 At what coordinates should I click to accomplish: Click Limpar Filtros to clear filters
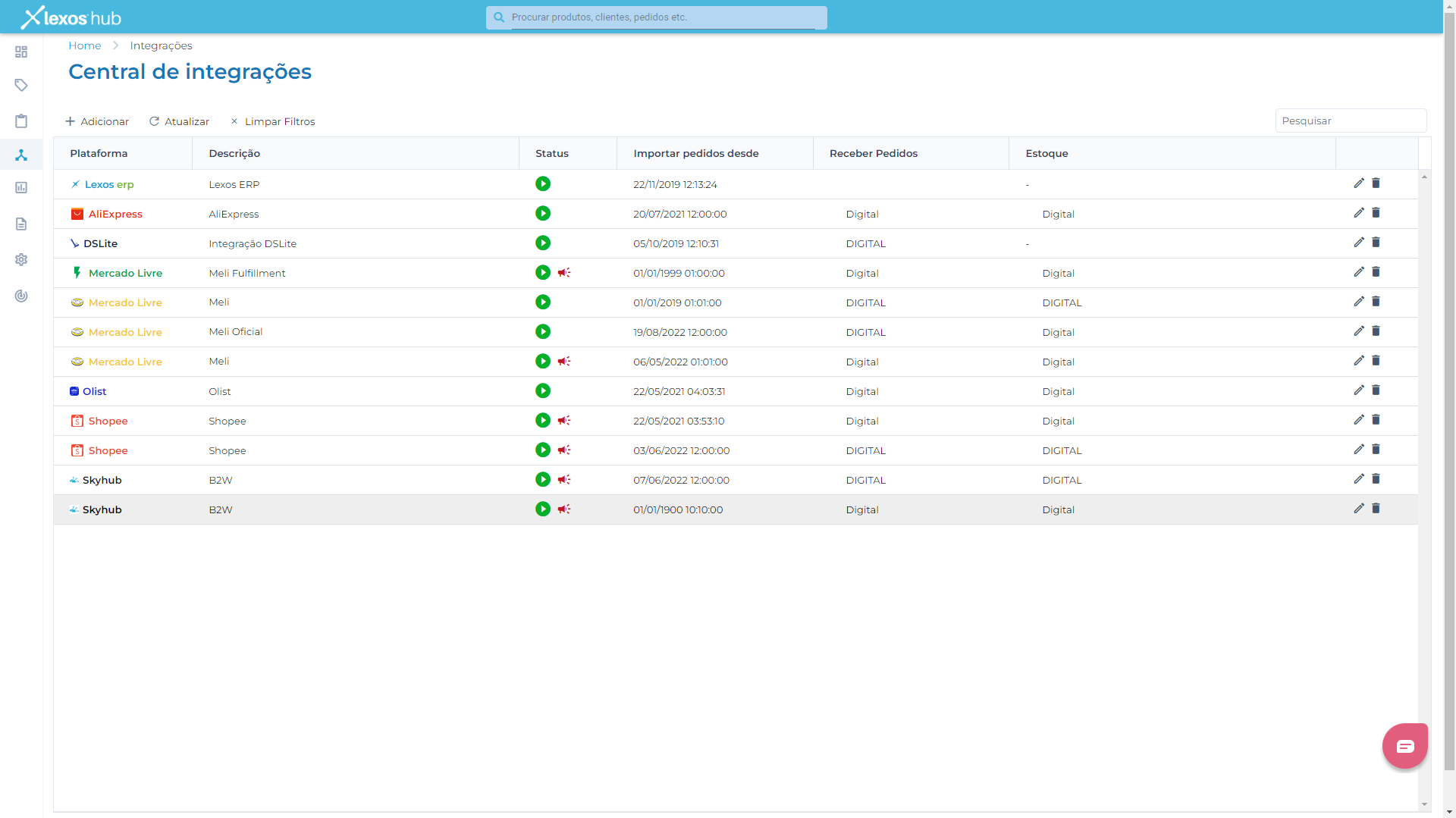tap(272, 121)
